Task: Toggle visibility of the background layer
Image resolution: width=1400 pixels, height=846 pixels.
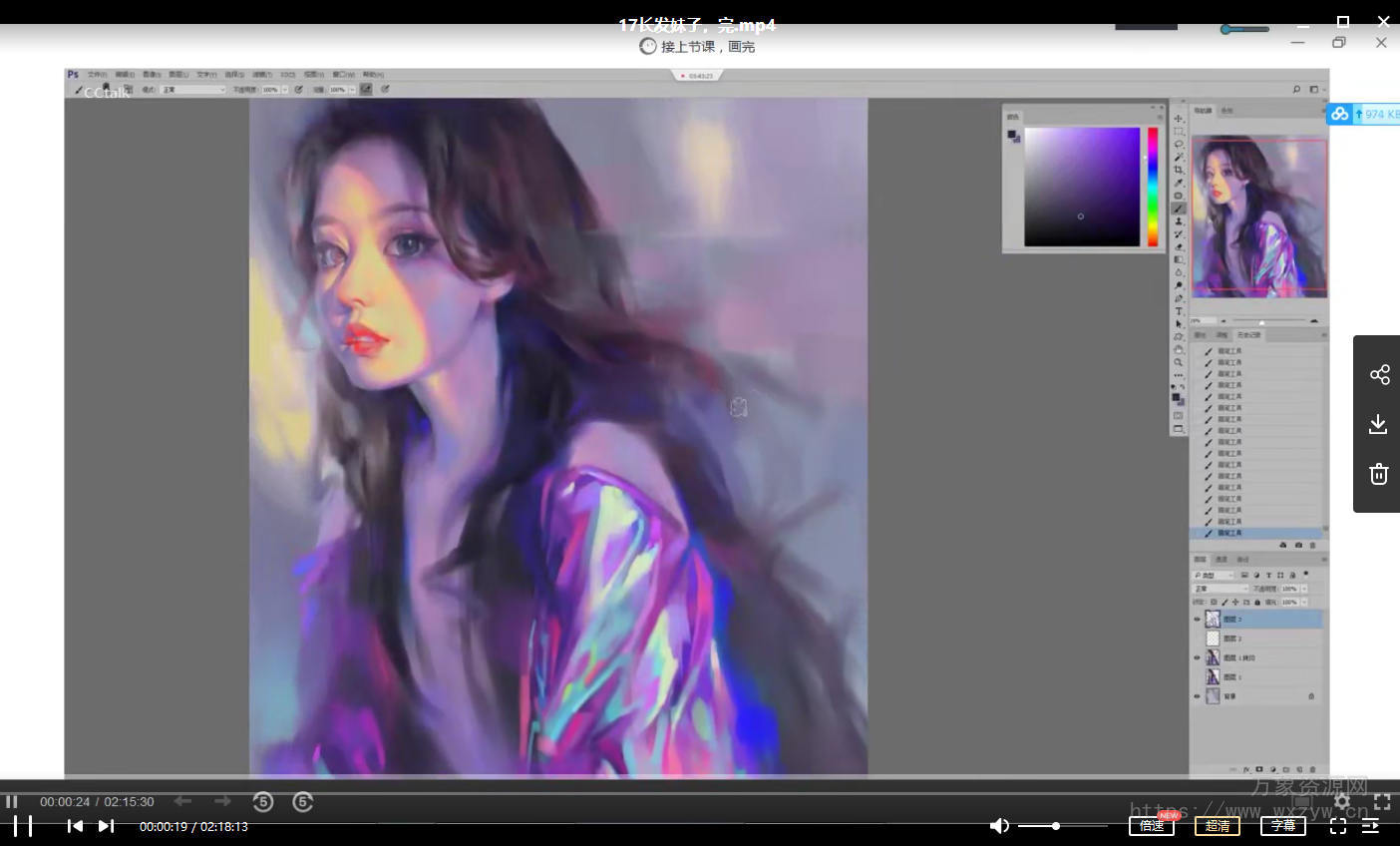Action: (1198, 696)
